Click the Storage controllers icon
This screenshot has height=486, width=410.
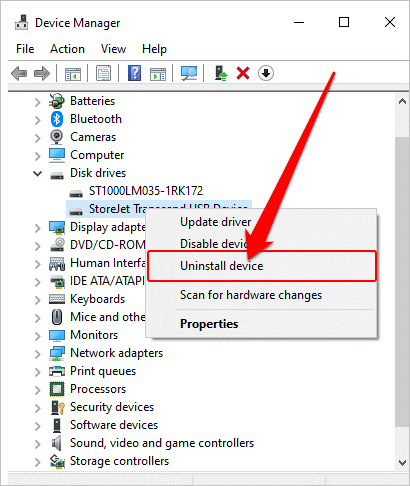click(x=57, y=461)
